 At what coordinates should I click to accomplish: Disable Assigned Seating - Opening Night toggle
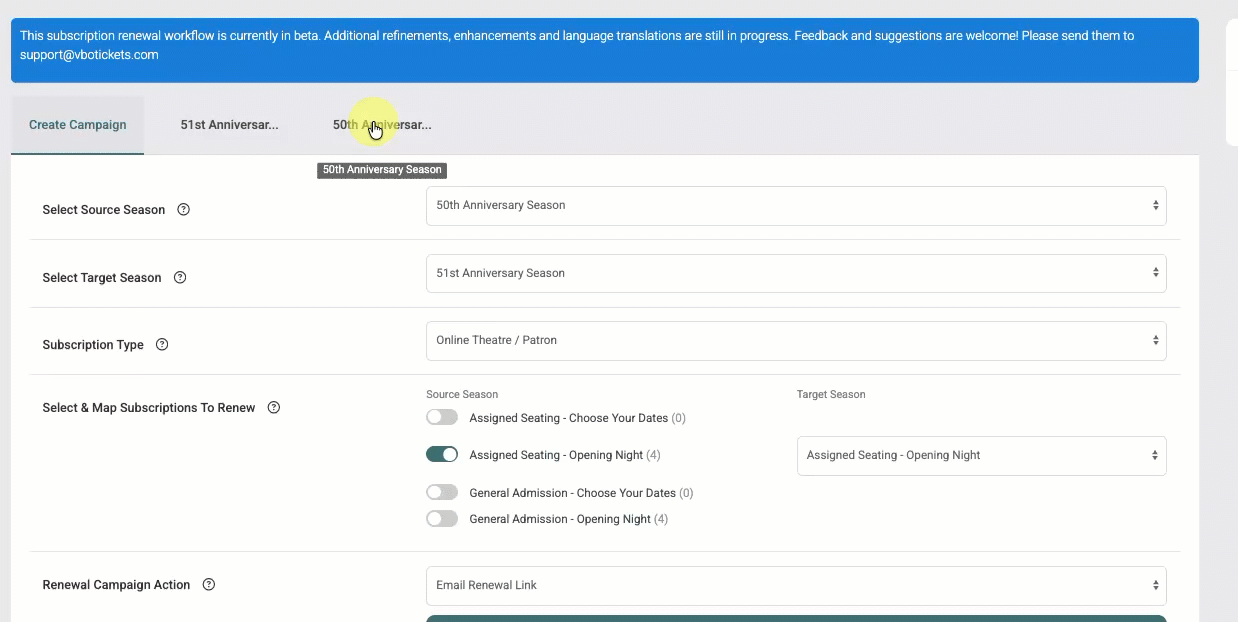click(442, 454)
